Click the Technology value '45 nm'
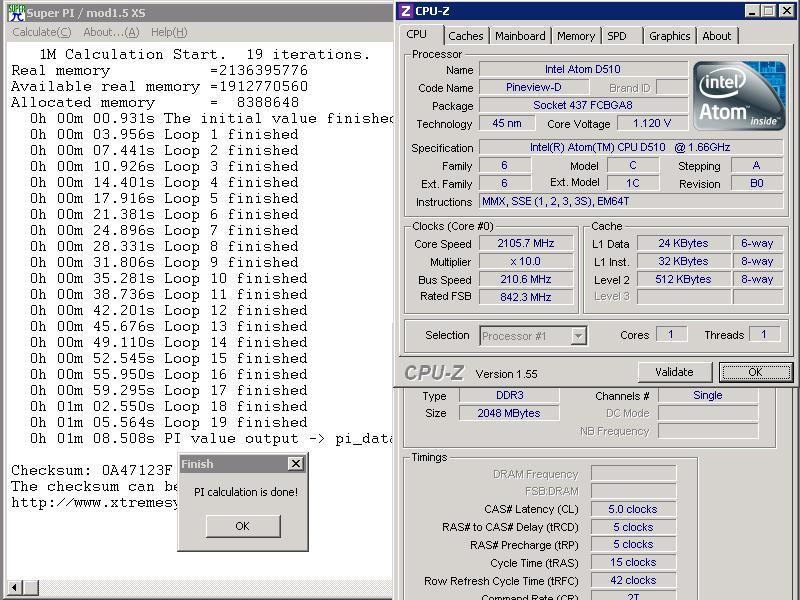 (x=507, y=123)
